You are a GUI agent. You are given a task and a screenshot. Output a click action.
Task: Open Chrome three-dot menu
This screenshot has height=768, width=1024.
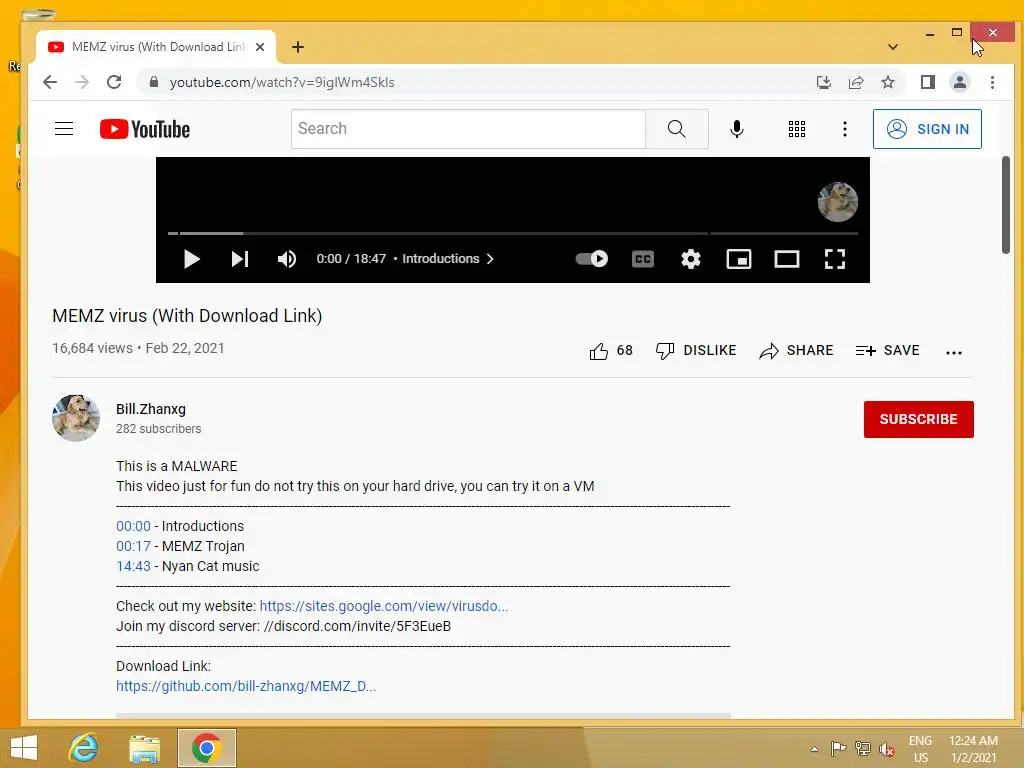tap(992, 82)
